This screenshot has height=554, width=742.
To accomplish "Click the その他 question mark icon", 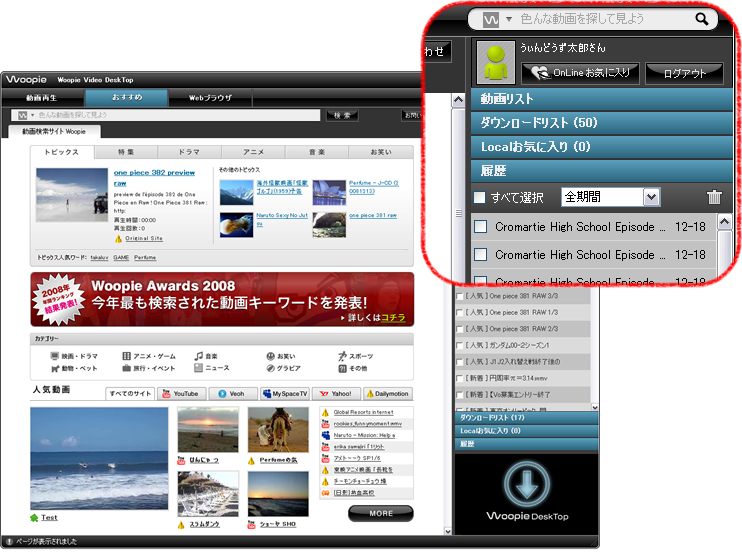I will point(342,368).
